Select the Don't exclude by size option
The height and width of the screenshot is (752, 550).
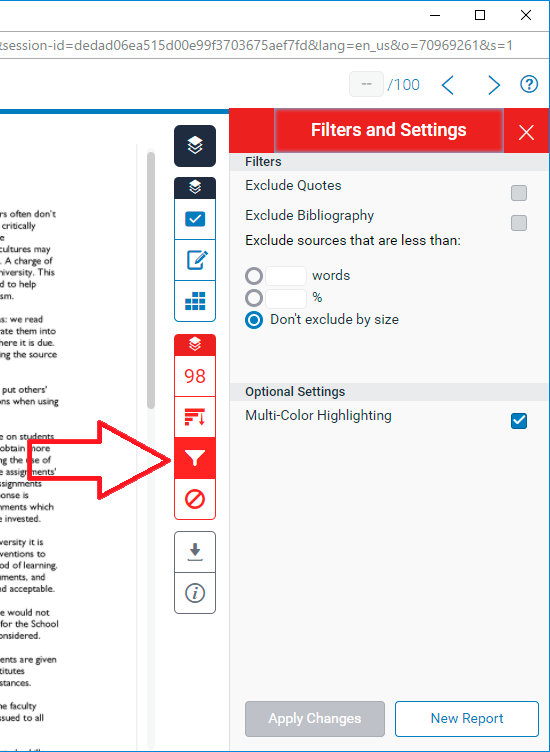click(254, 320)
